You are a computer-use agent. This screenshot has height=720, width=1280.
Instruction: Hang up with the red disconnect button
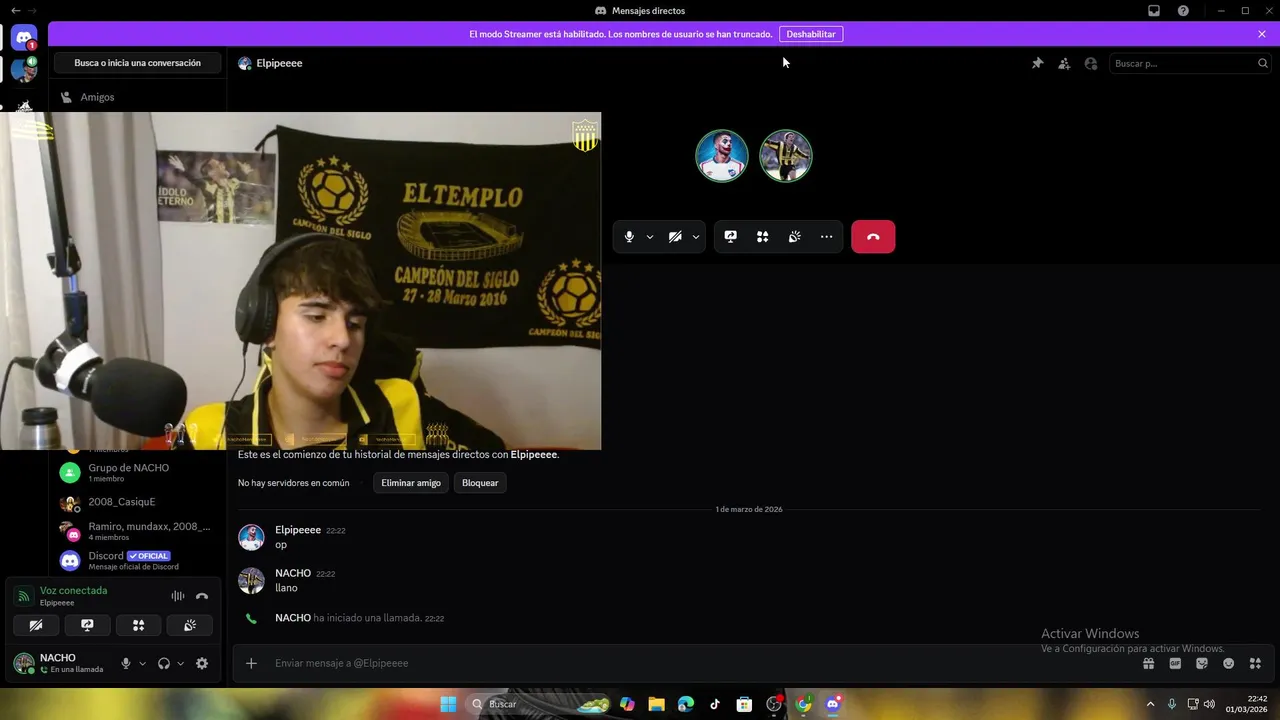[873, 237]
